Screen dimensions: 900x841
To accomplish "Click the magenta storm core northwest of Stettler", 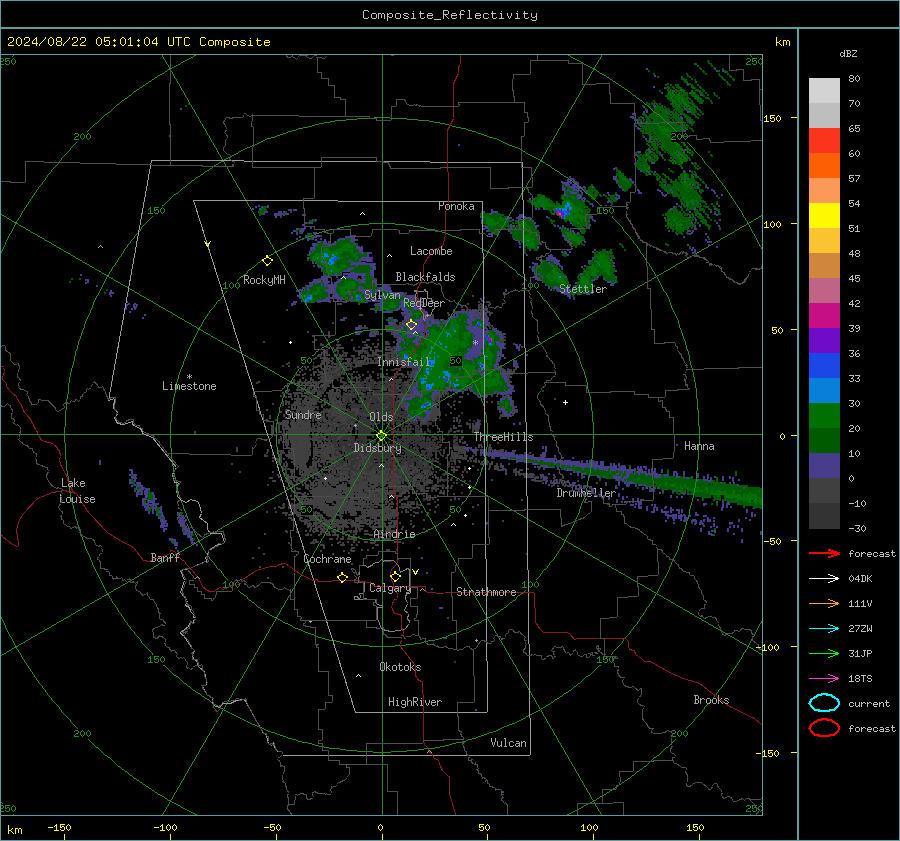I will coord(559,212).
